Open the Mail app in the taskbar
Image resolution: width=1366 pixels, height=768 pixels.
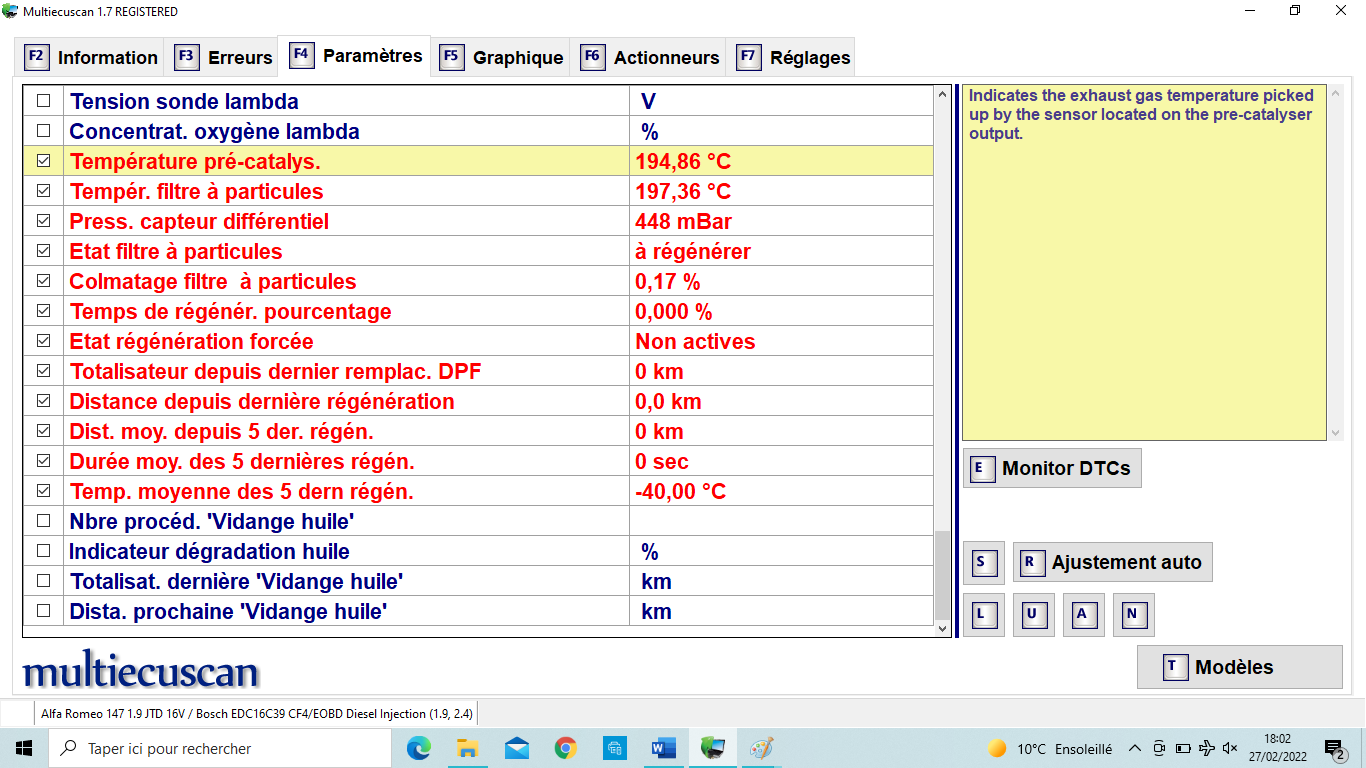tap(516, 748)
